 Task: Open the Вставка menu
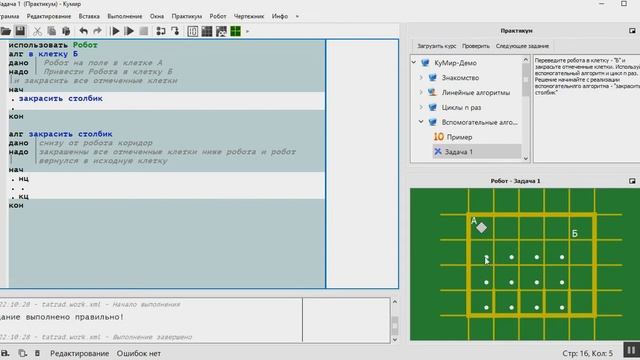[x=89, y=16]
